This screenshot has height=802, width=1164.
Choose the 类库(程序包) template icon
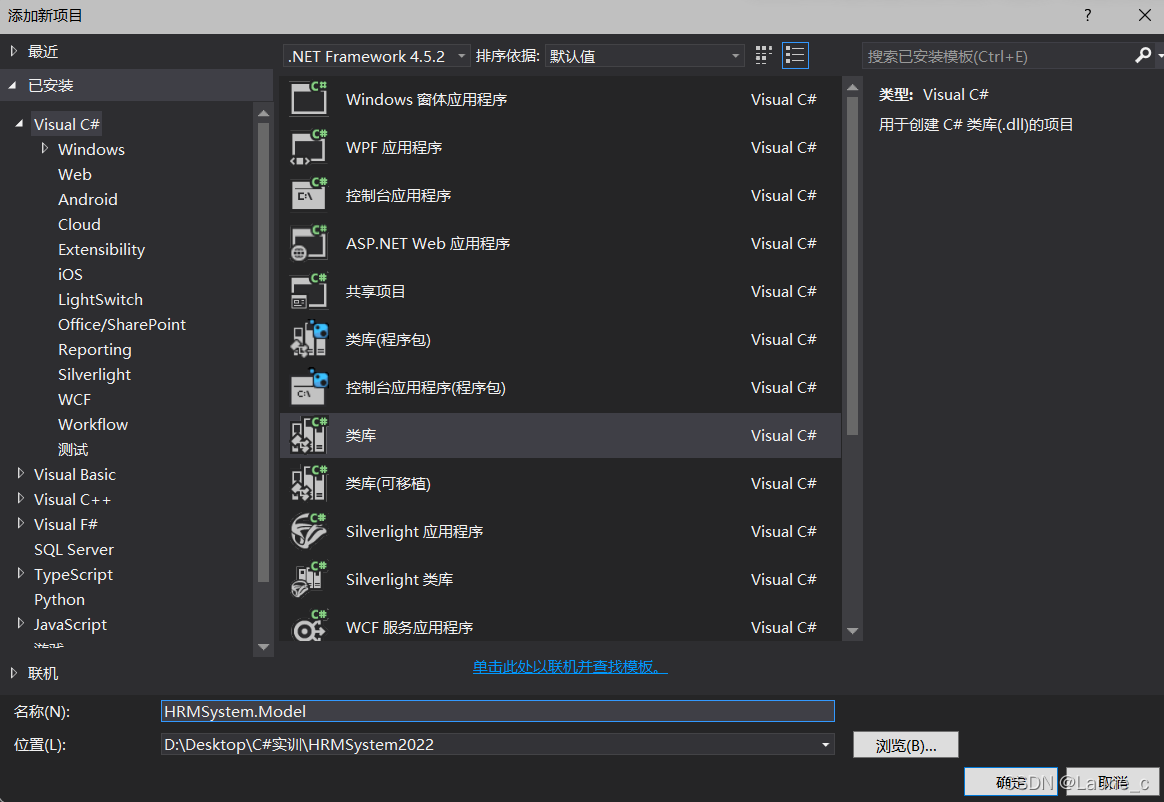tap(309, 339)
